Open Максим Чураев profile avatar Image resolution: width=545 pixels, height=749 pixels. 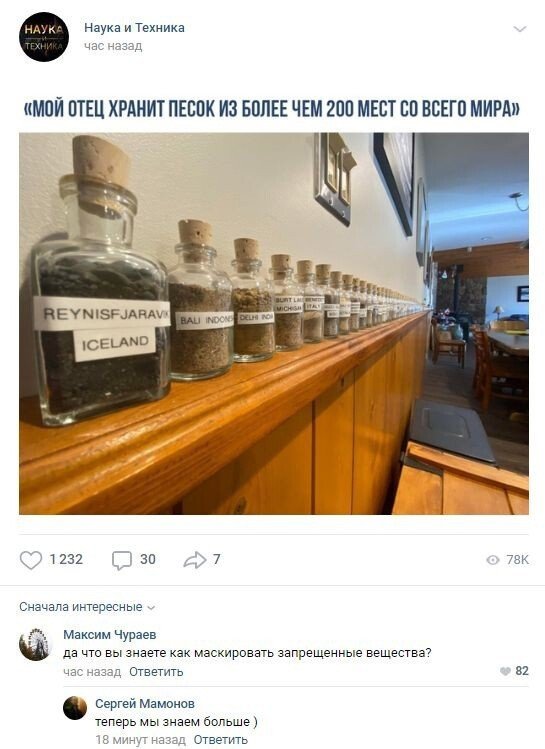[x=34, y=645]
